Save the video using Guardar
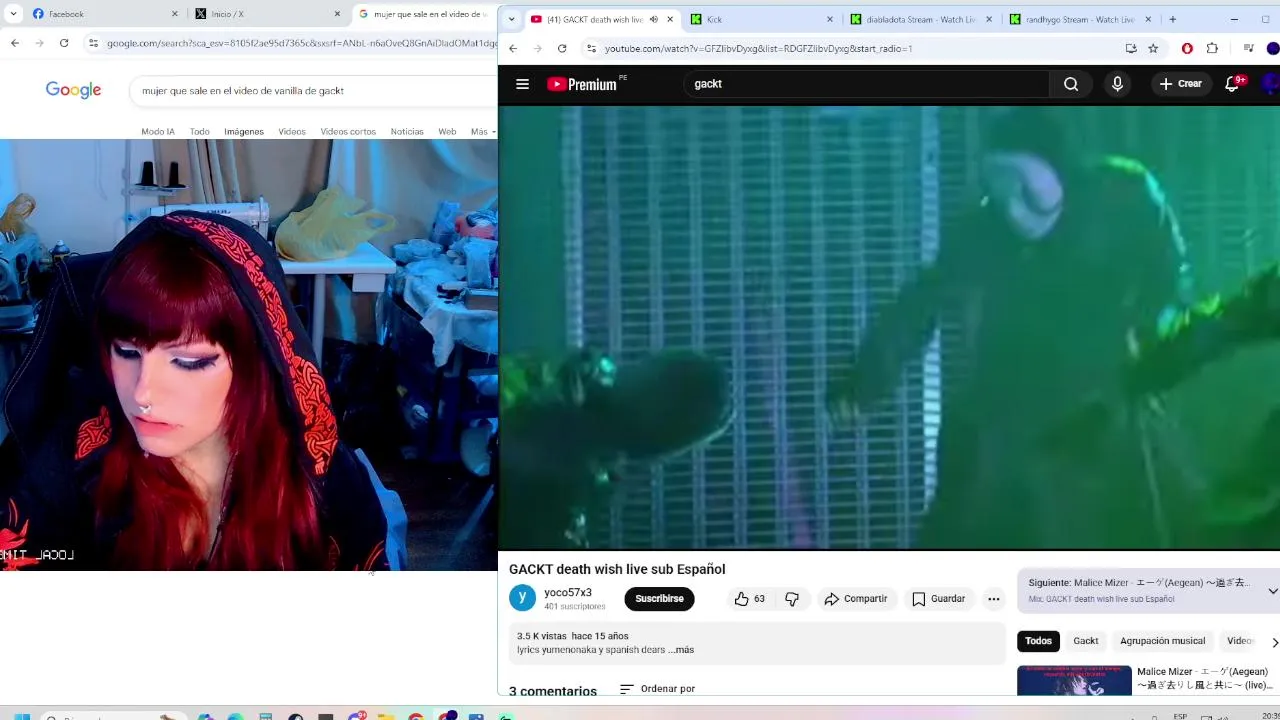1280x720 pixels. [x=938, y=599]
